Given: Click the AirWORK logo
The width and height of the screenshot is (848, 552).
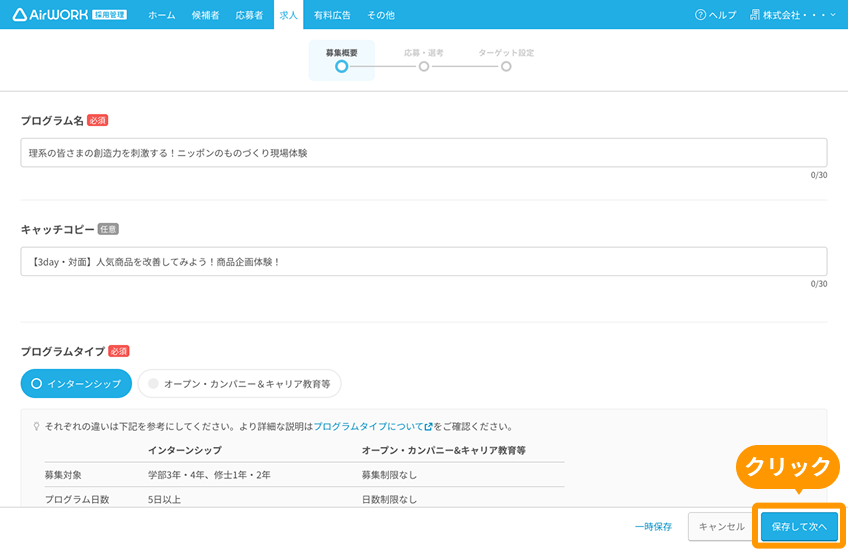Looking at the screenshot, I should (x=50, y=15).
